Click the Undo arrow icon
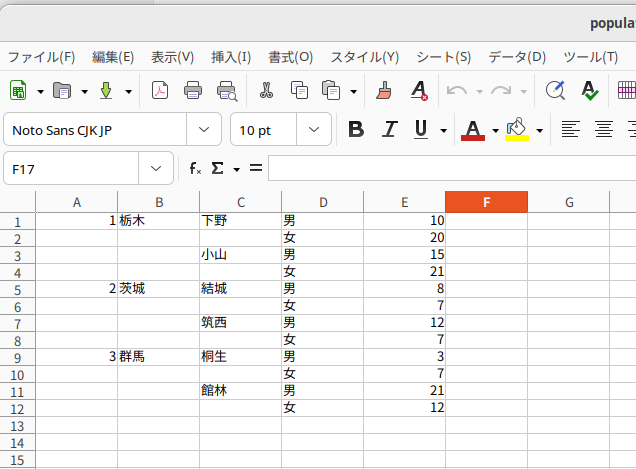Screen dimensions: 636x469 [457, 90]
